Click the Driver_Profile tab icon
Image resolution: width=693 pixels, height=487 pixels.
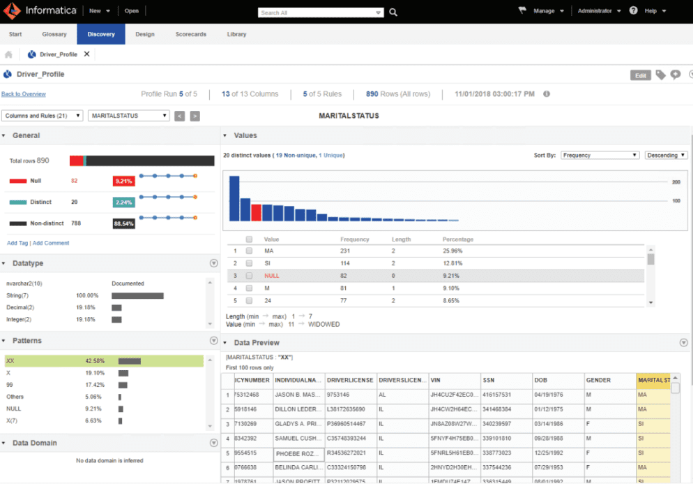31,54
